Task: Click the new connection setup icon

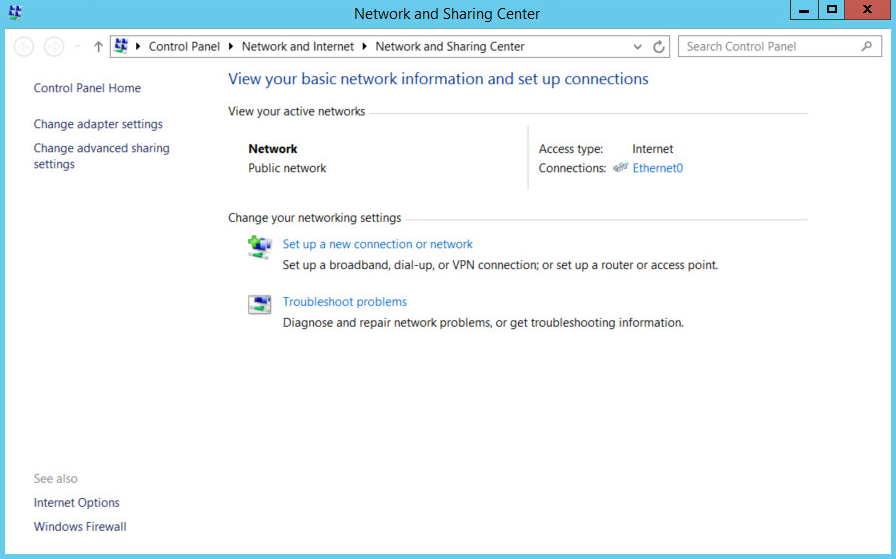Action: click(259, 247)
